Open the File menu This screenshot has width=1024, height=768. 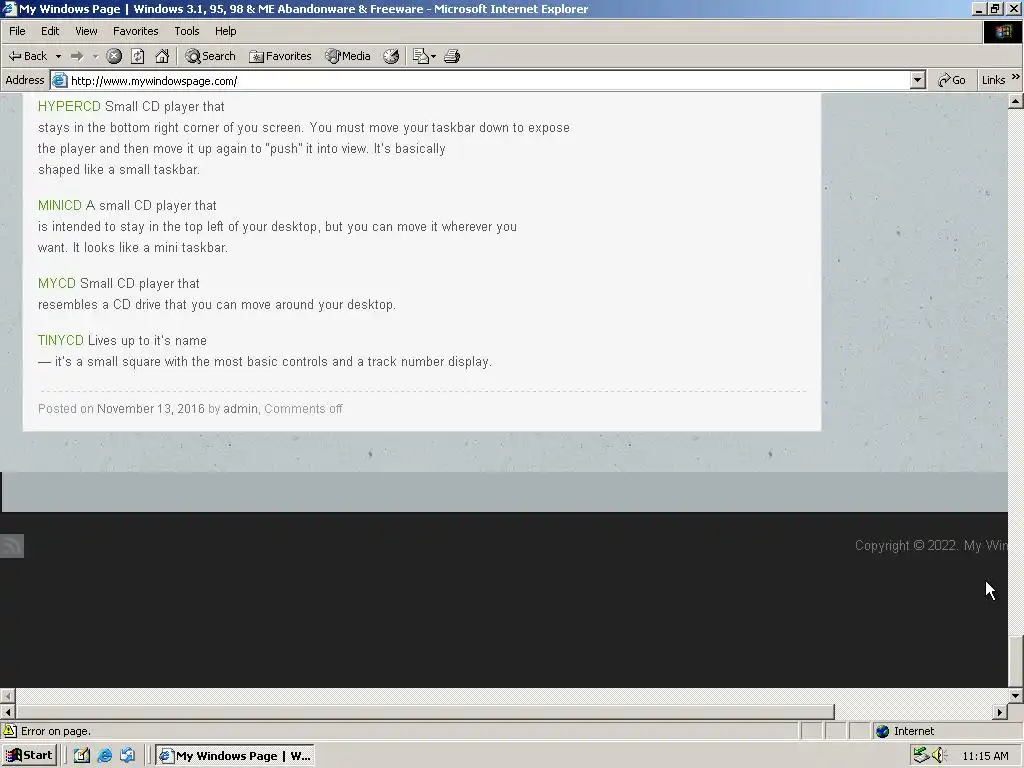point(17,31)
